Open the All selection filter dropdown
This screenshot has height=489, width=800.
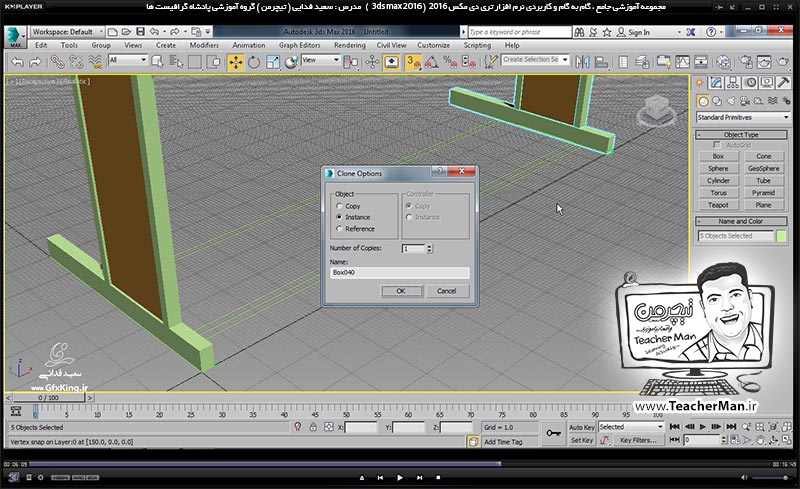click(x=128, y=60)
